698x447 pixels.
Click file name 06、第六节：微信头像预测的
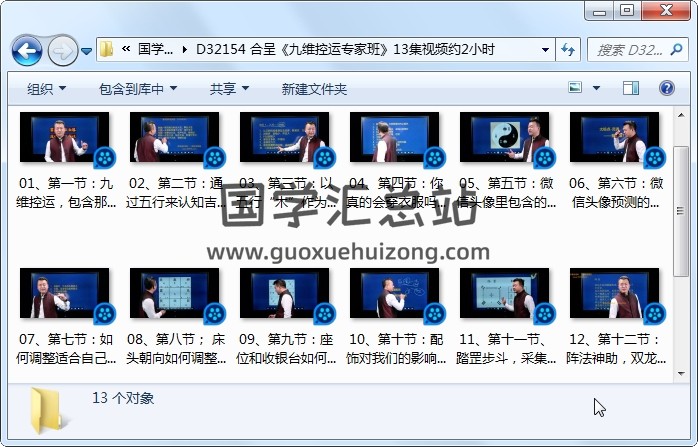coord(616,193)
